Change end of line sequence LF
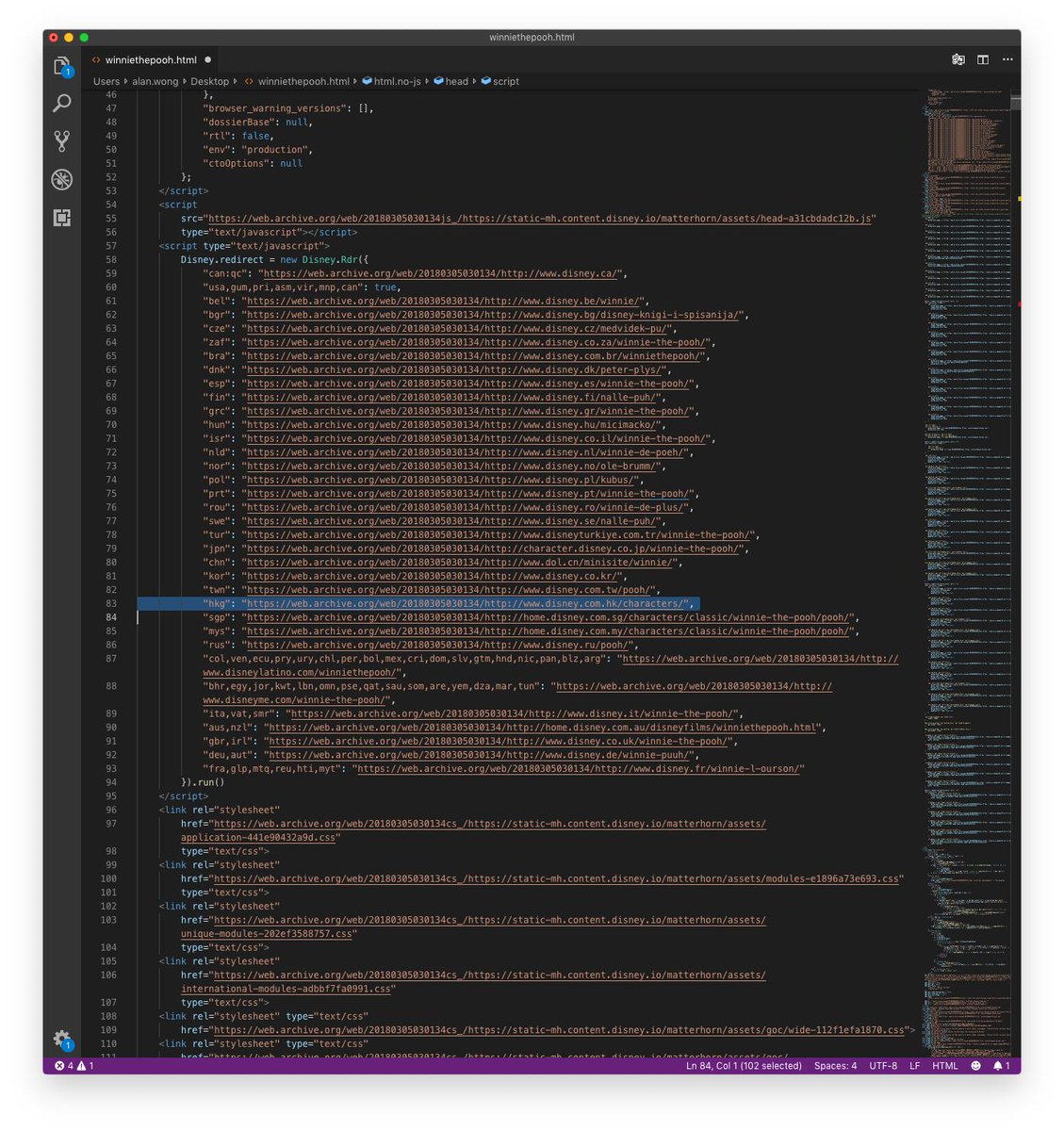The image size is (1064, 1131). coord(914,1066)
